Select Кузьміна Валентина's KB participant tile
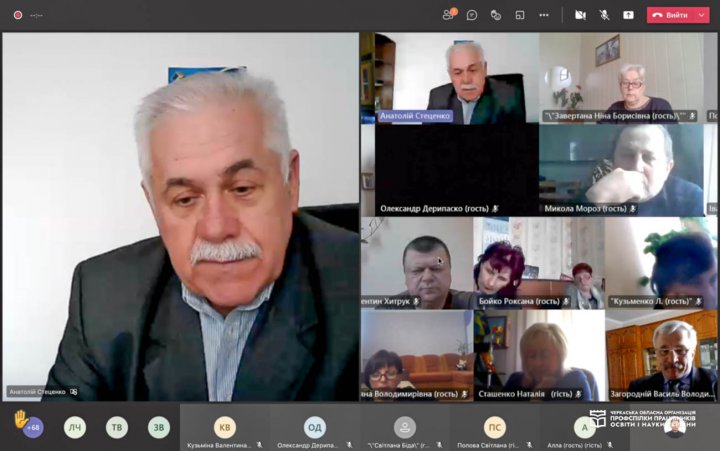 pos(225,427)
